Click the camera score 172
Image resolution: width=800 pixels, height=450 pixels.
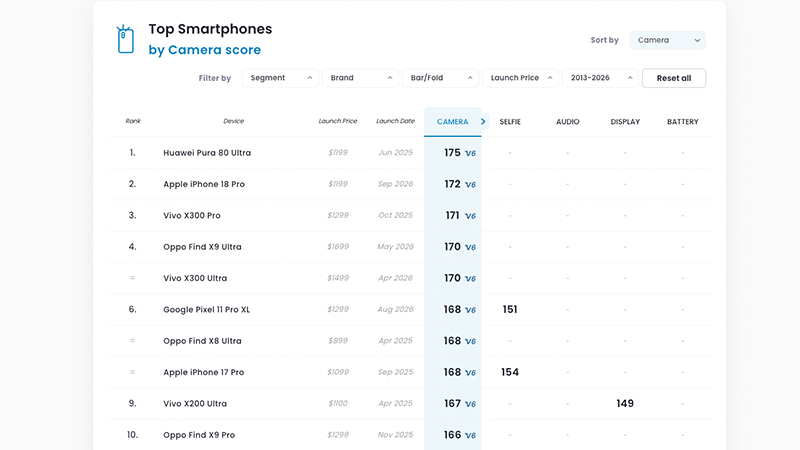click(x=452, y=184)
